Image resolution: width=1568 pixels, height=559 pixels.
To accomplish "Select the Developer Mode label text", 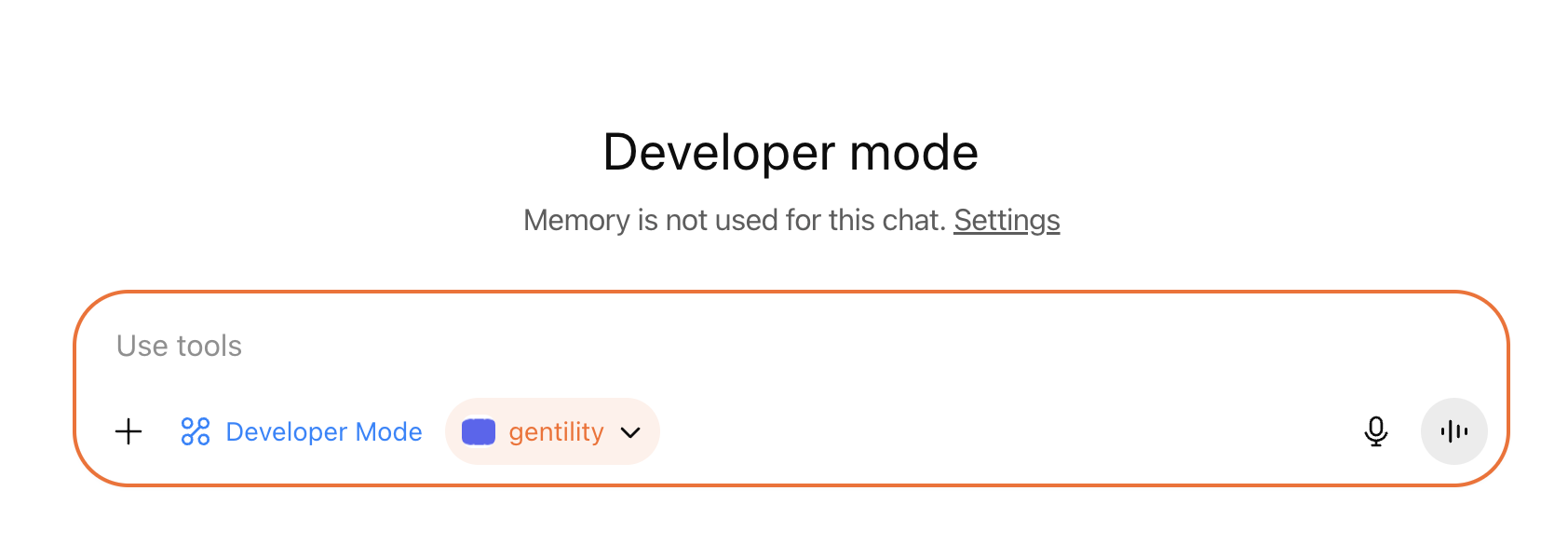I will click(x=323, y=431).
